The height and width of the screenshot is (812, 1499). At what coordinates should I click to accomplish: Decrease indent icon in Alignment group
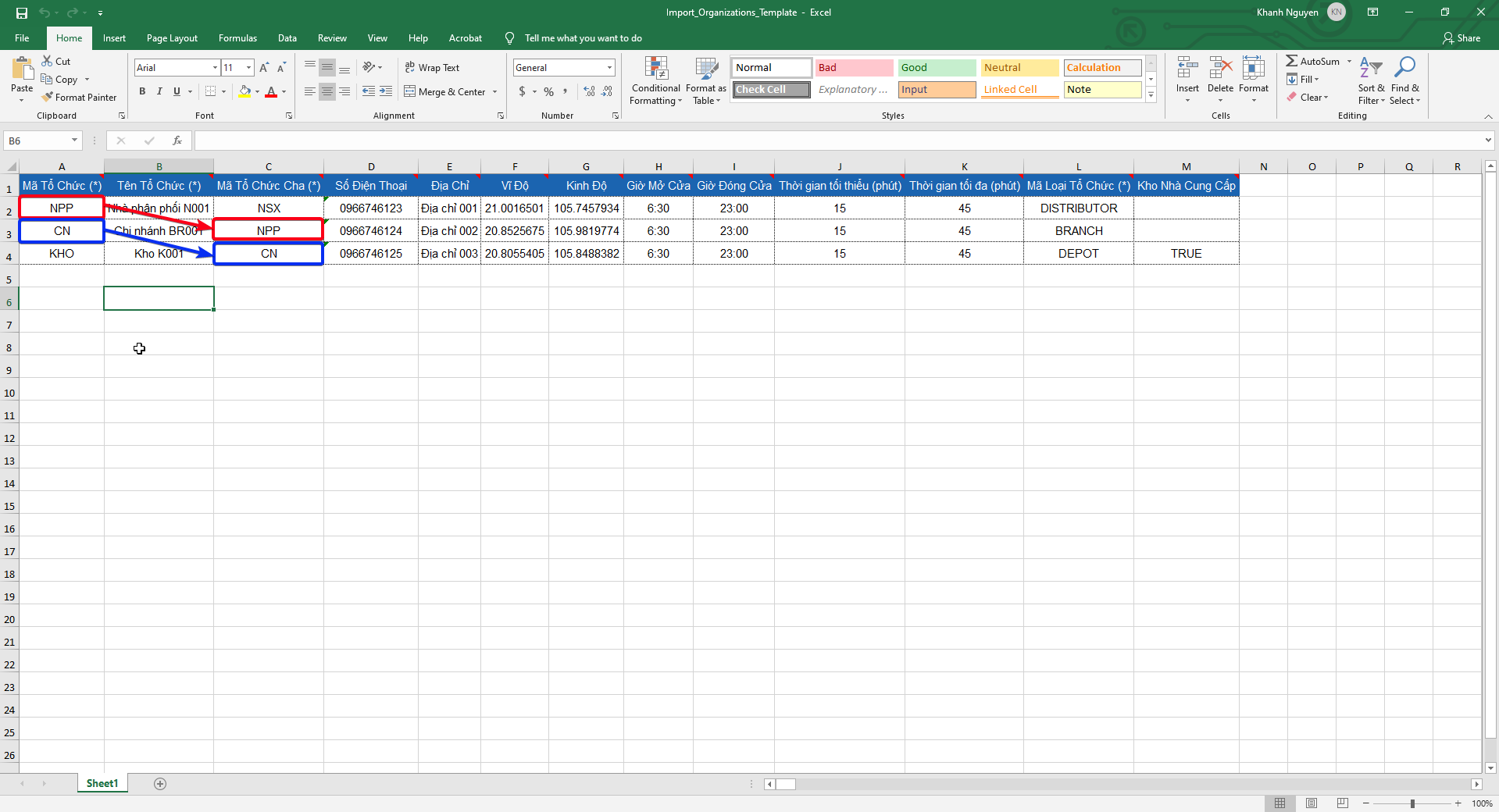tap(369, 91)
